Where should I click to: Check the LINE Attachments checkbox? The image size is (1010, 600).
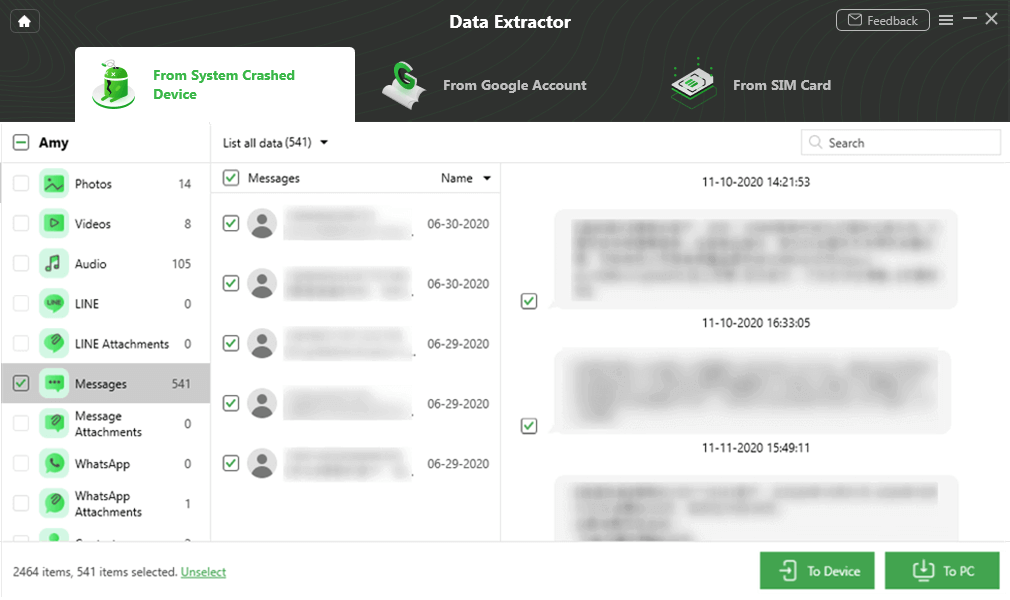pos(21,344)
